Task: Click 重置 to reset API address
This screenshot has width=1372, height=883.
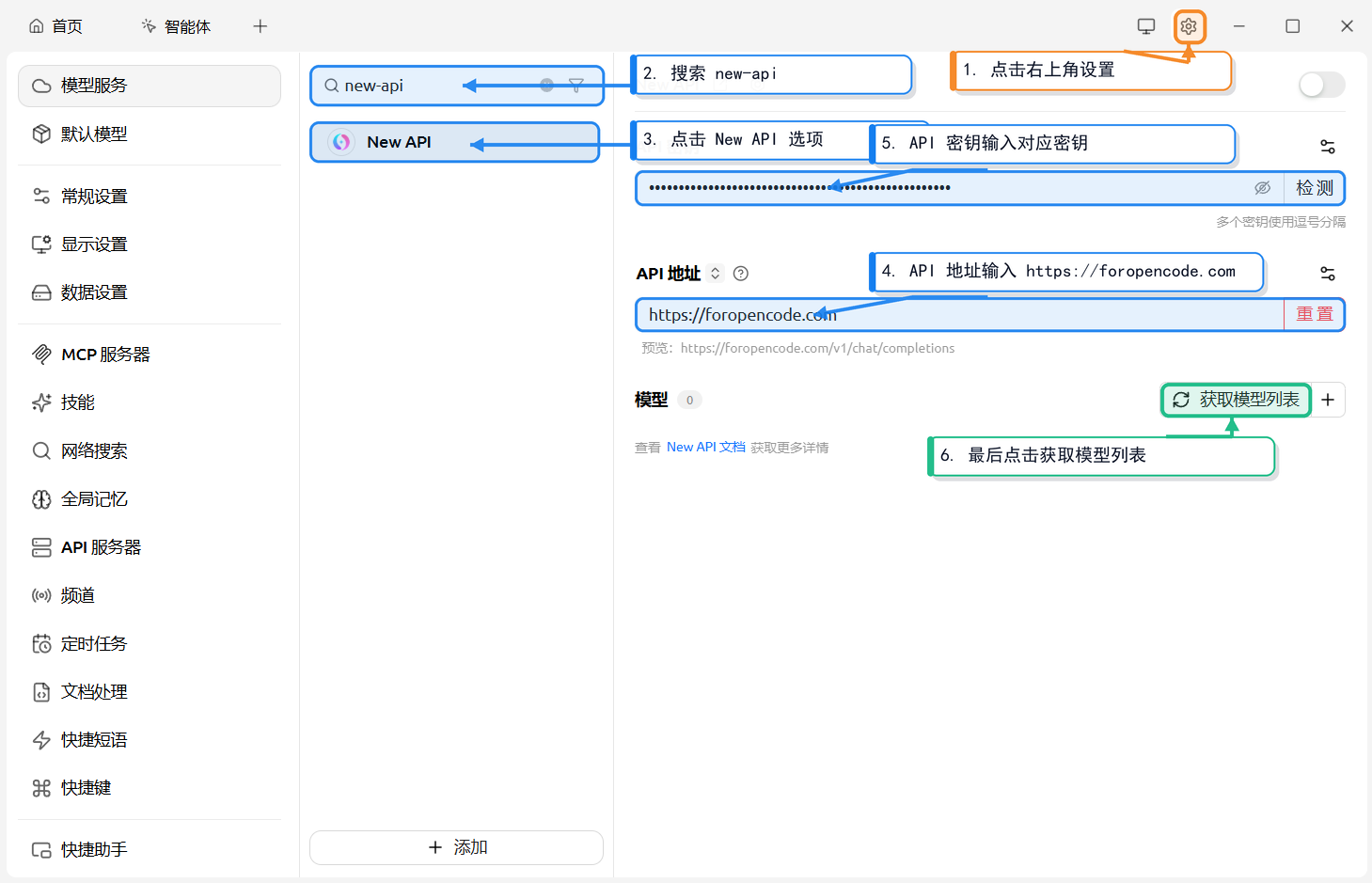Action: (1315, 315)
